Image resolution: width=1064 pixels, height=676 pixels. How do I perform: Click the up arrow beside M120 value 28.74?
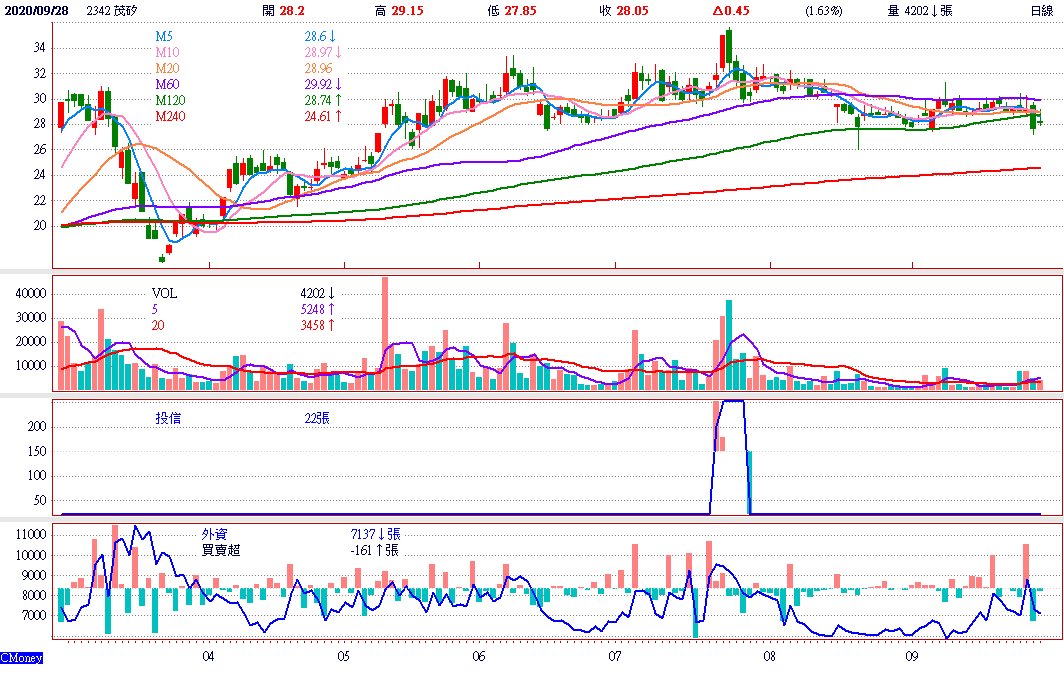[339, 100]
